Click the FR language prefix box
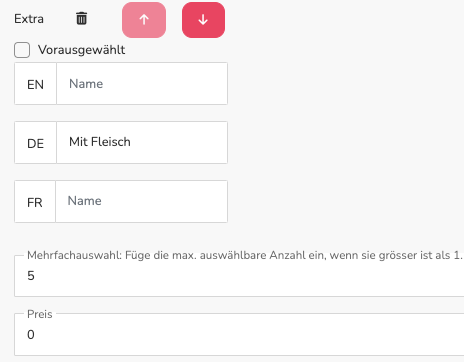The image size is (464, 362). 35,202
